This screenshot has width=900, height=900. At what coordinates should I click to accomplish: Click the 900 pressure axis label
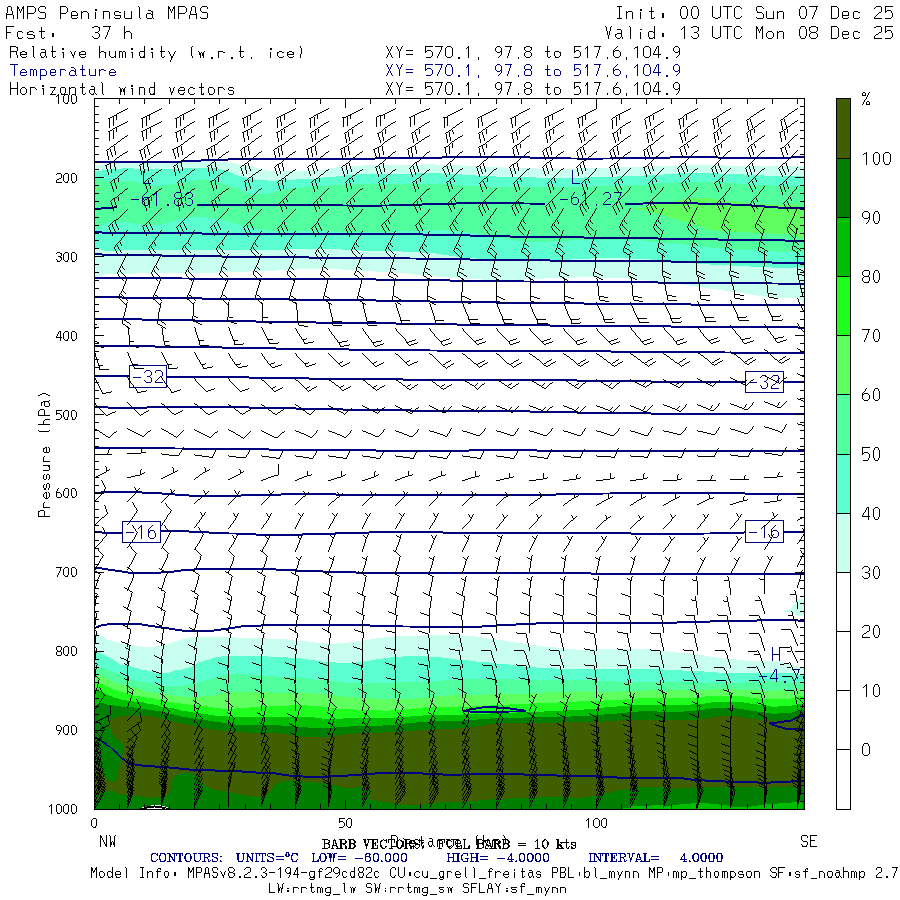(x=66, y=730)
